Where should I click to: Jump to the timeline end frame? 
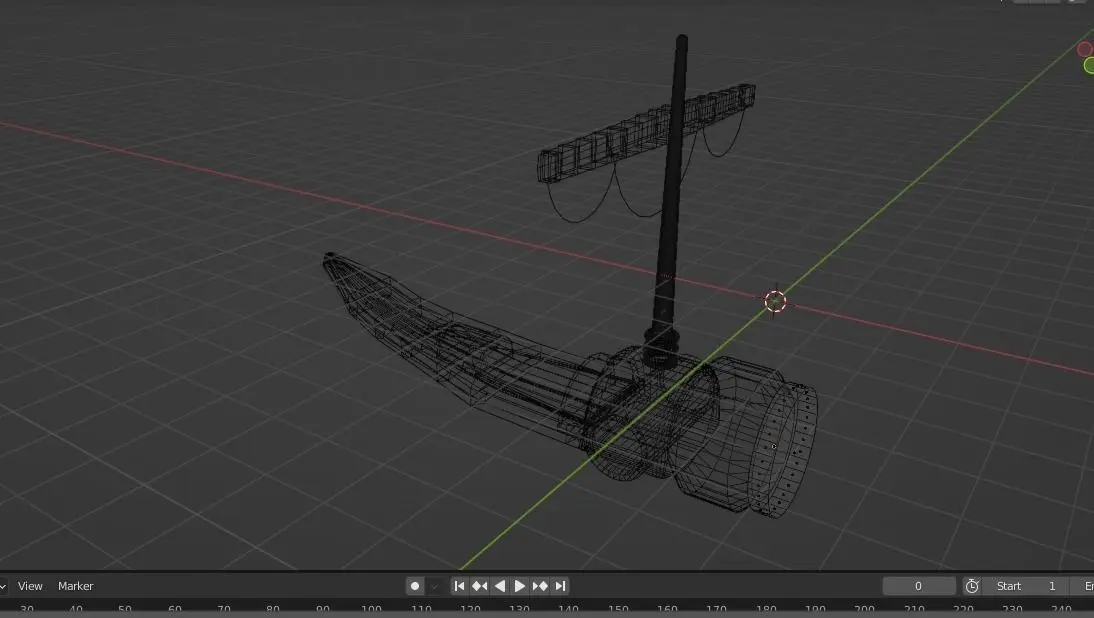tap(560, 586)
